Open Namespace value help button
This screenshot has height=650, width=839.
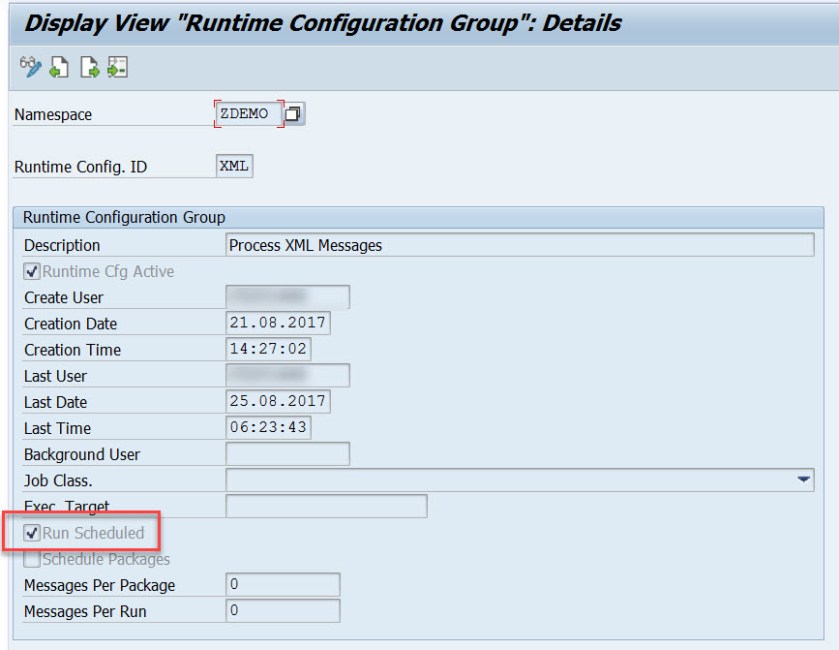point(293,113)
